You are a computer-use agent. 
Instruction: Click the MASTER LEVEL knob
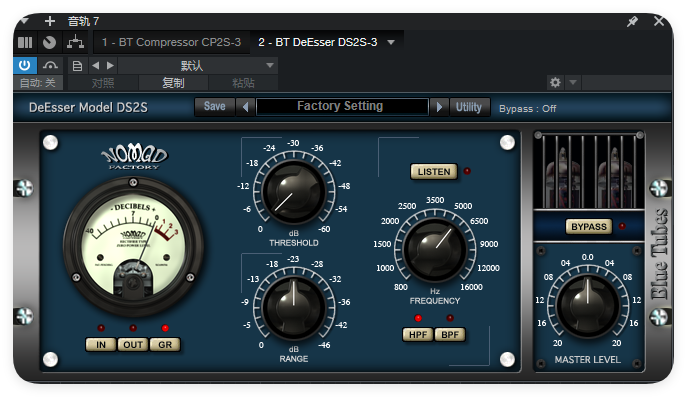pos(588,306)
